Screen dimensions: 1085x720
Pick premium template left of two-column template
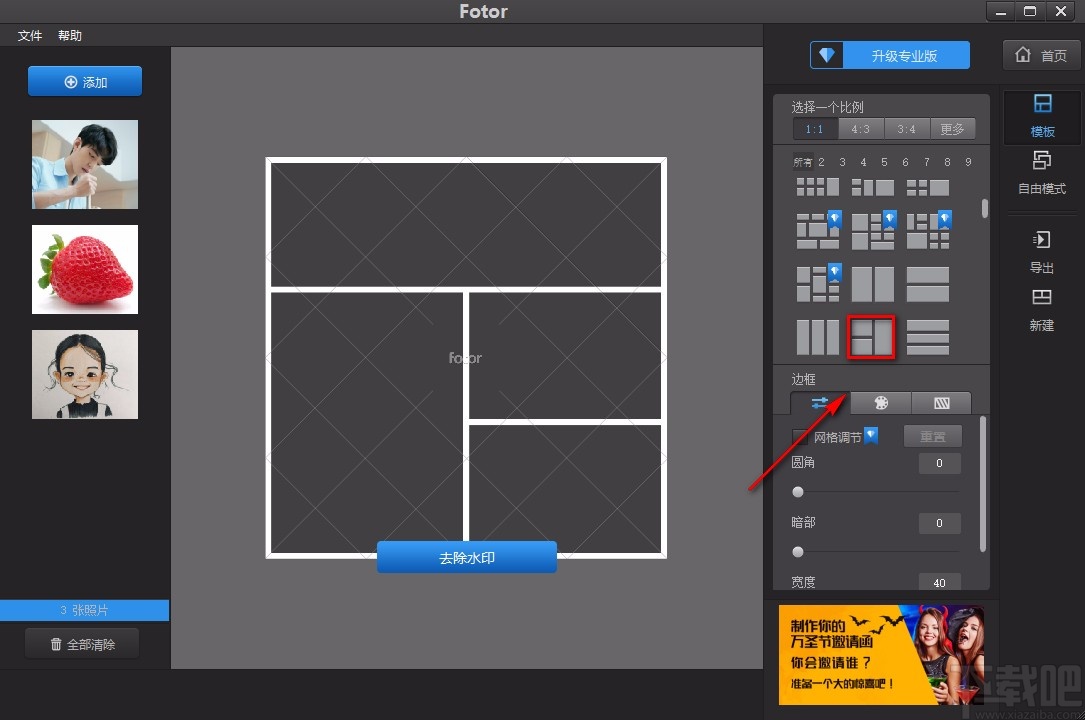[x=818, y=284]
